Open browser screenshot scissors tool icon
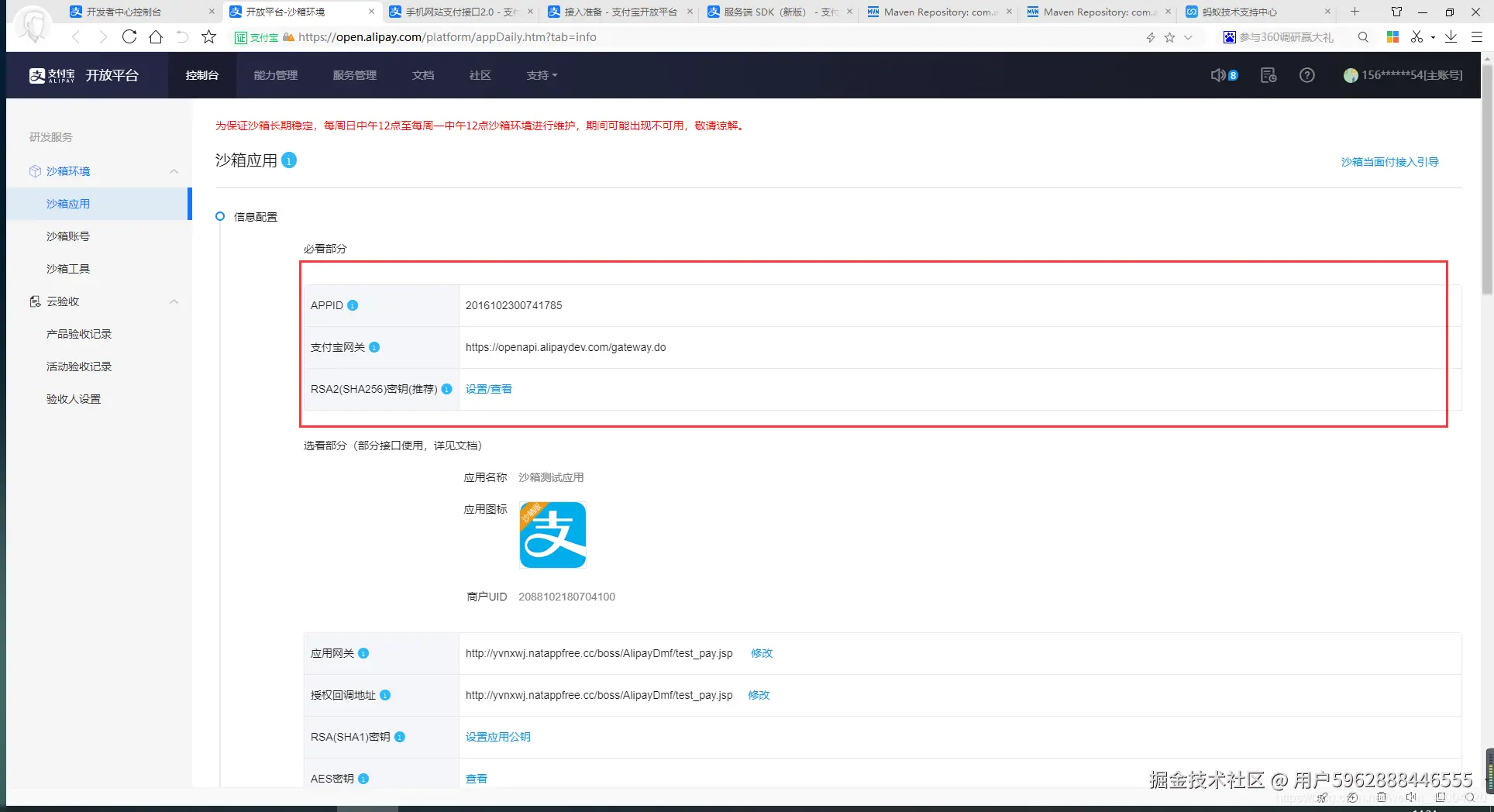1494x812 pixels. coord(1417,36)
